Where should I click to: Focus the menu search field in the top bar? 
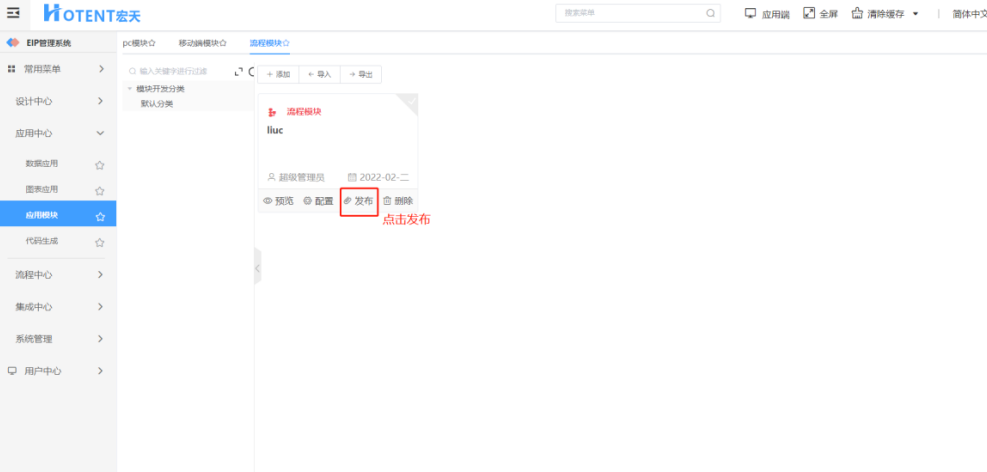[638, 13]
